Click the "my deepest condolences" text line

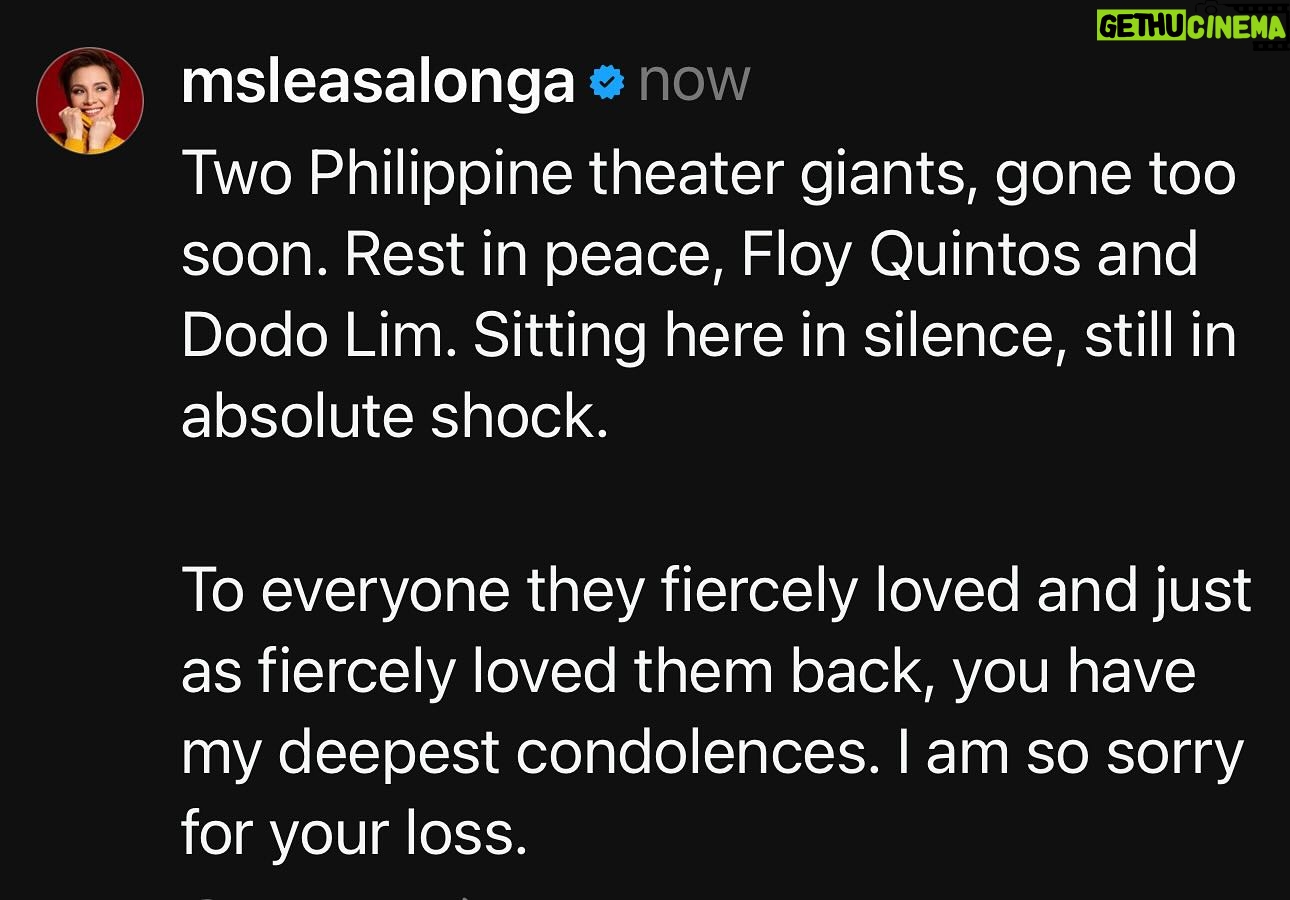pyautogui.click(x=712, y=753)
